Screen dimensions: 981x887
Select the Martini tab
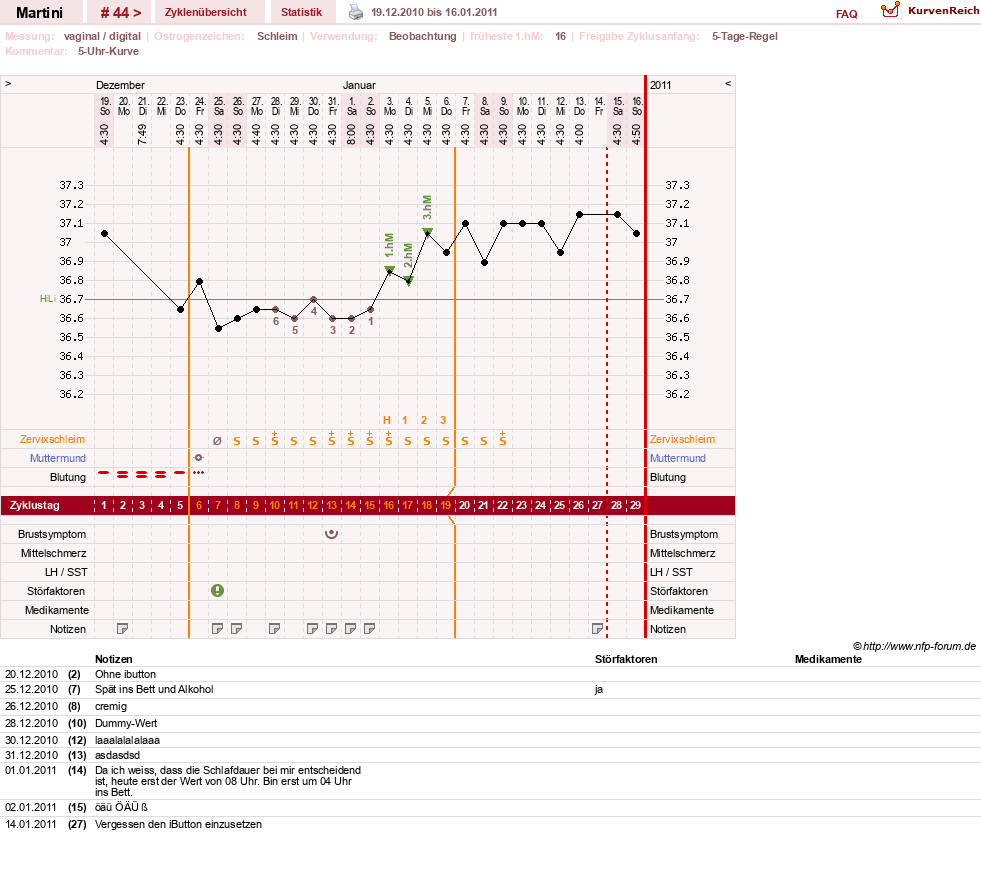pyautogui.click(x=39, y=13)
